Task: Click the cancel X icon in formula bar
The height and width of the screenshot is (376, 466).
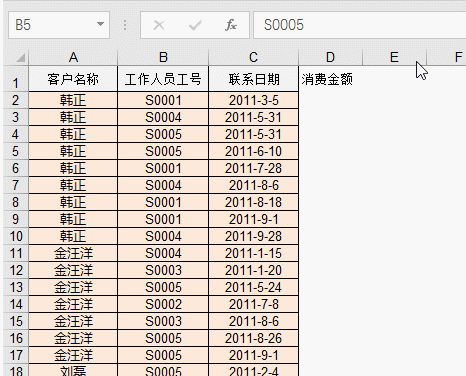Action: (159, 25)
